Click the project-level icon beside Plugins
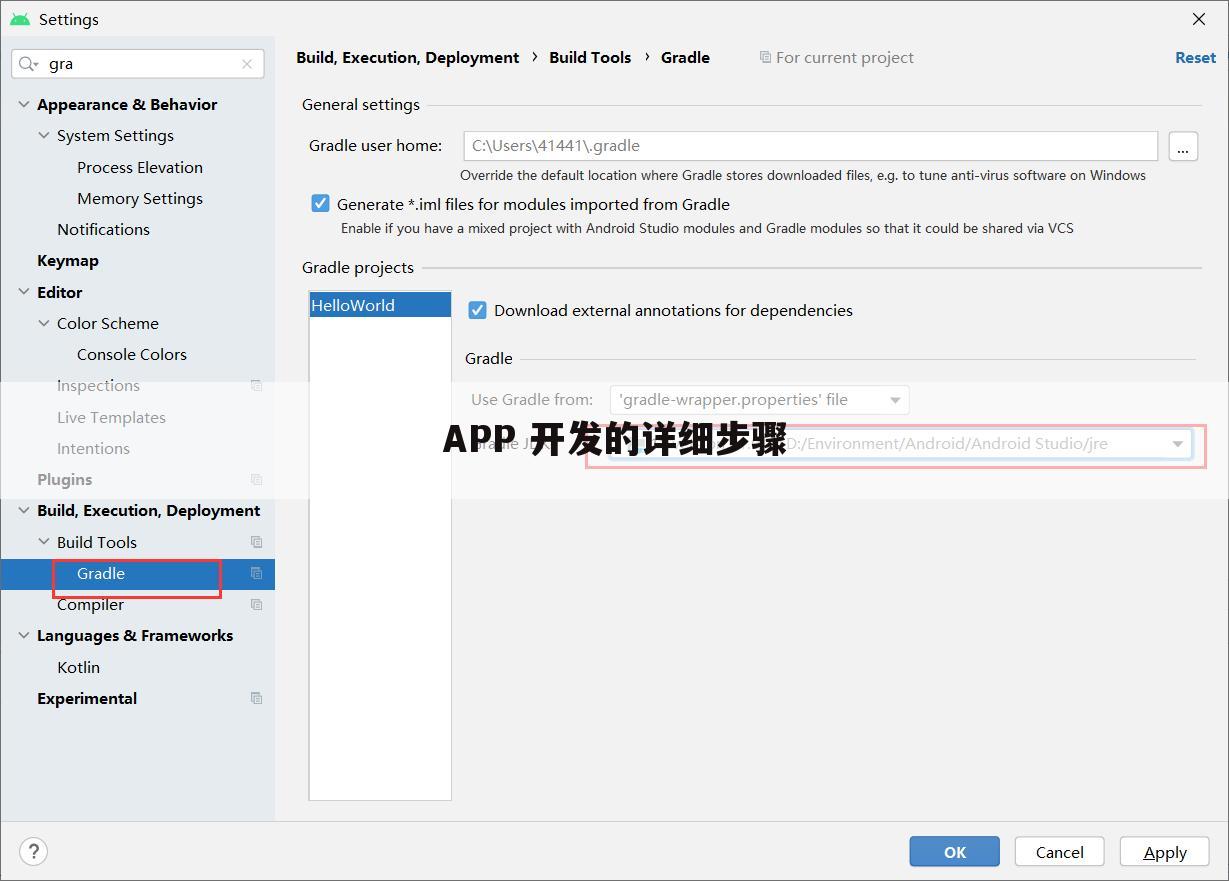Viewport: 1229px width, 881px height. pyautogui.click(x=256, y=480)
